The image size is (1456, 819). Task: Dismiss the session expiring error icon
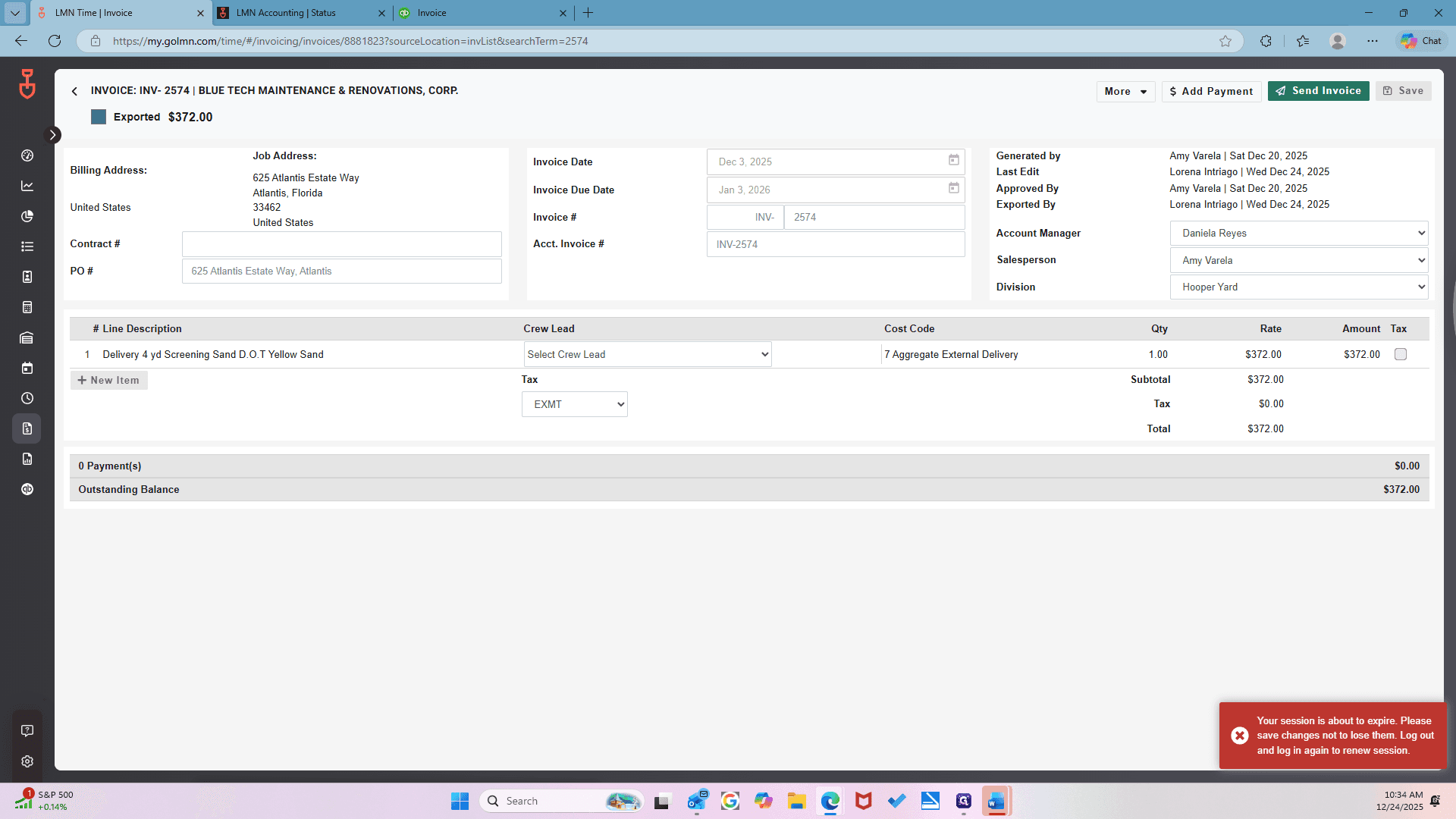pos(1240,736)
